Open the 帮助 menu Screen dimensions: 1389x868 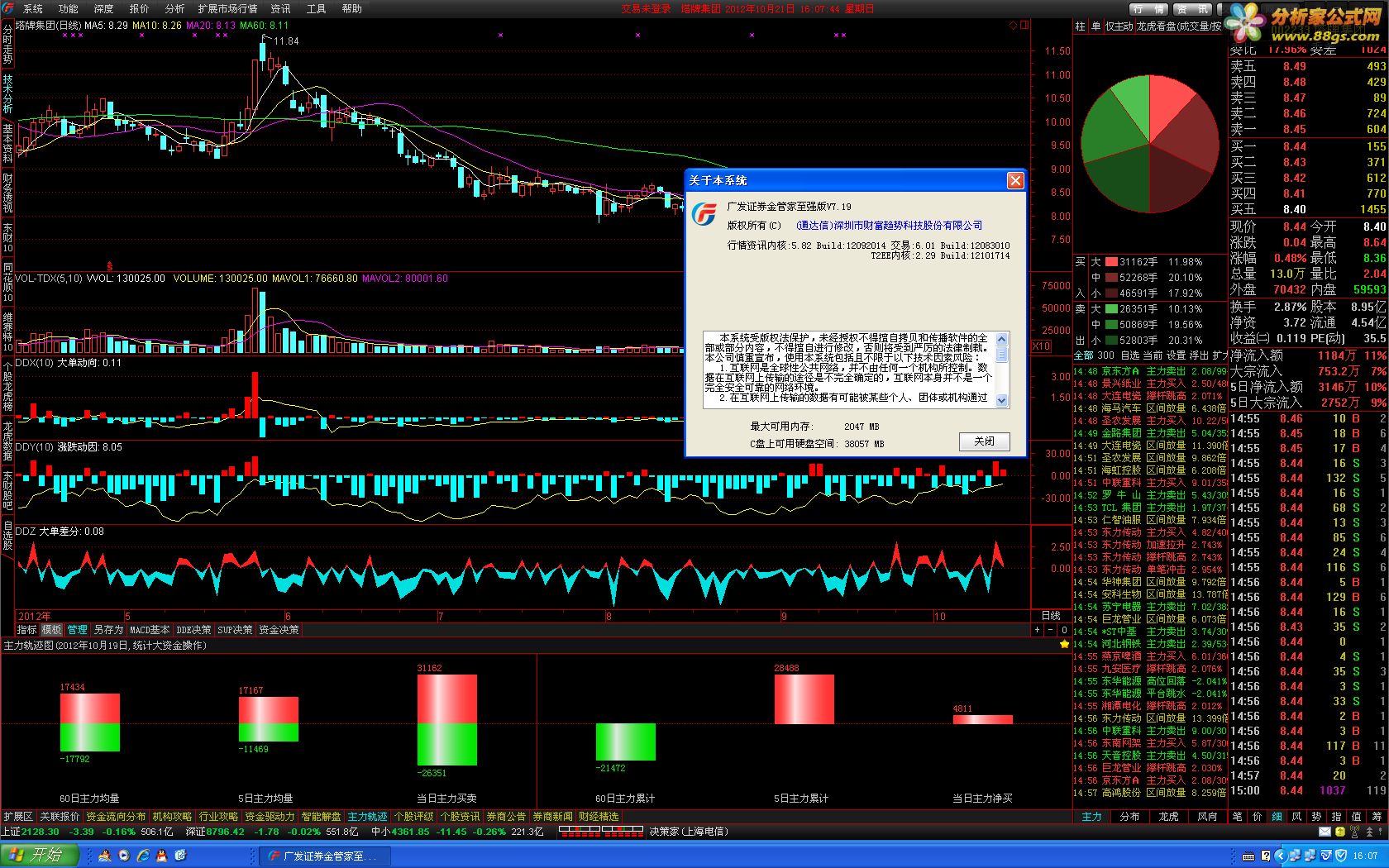coord(351,8)
